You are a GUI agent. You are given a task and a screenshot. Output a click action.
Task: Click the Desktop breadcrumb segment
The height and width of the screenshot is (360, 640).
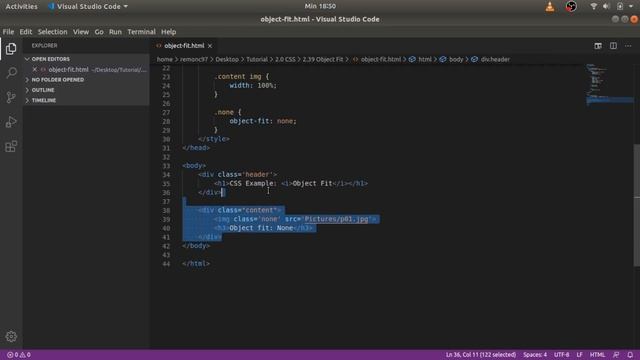pos(227,59)
